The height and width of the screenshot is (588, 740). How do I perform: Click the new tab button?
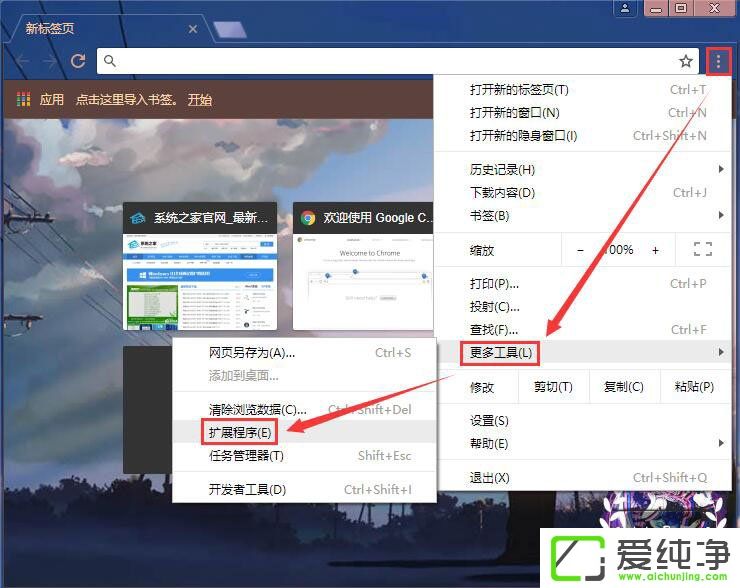point(230,30)
